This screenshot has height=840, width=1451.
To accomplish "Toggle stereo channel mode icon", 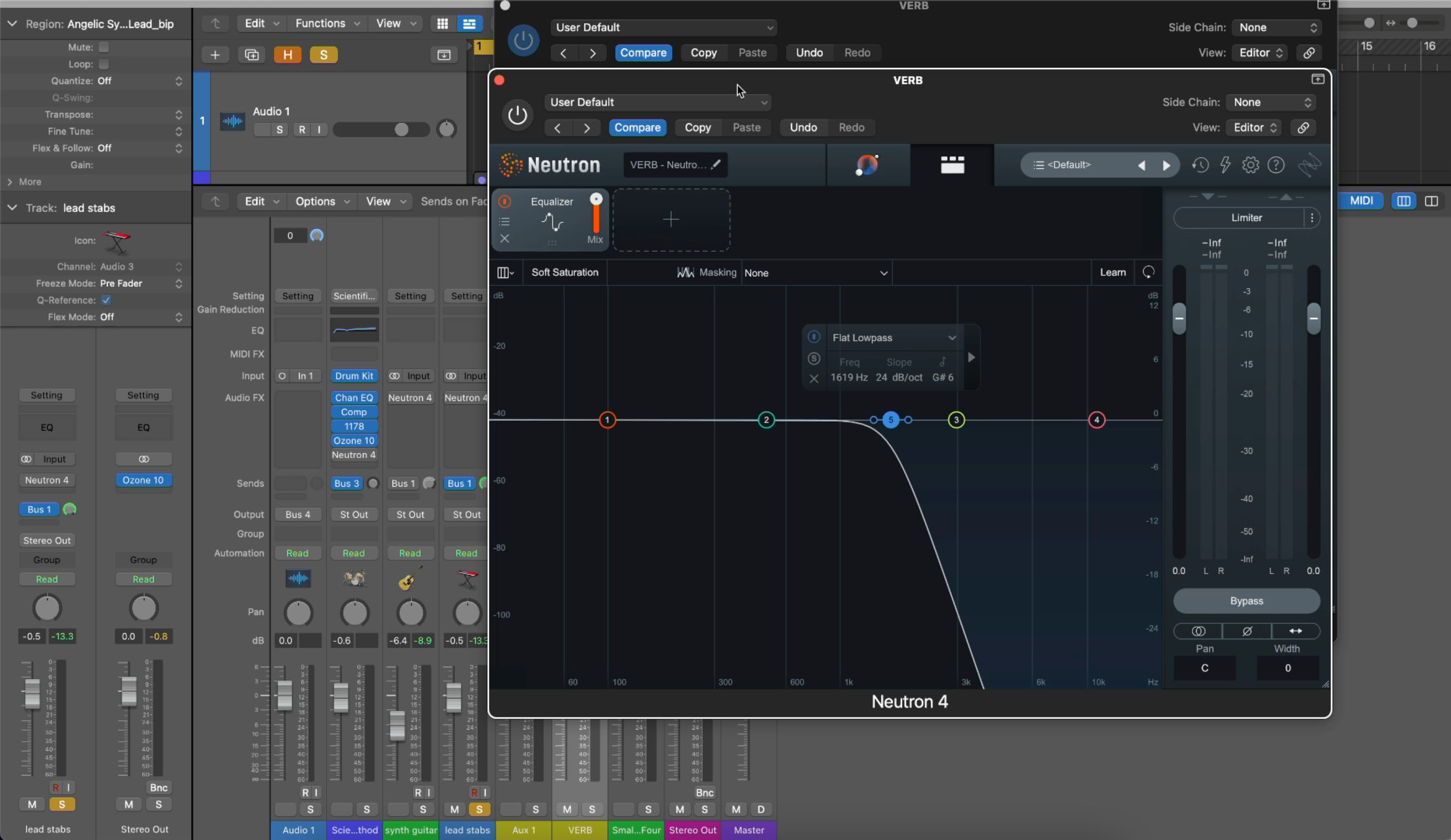I will pyautogui.click(x=1198, y=631).
